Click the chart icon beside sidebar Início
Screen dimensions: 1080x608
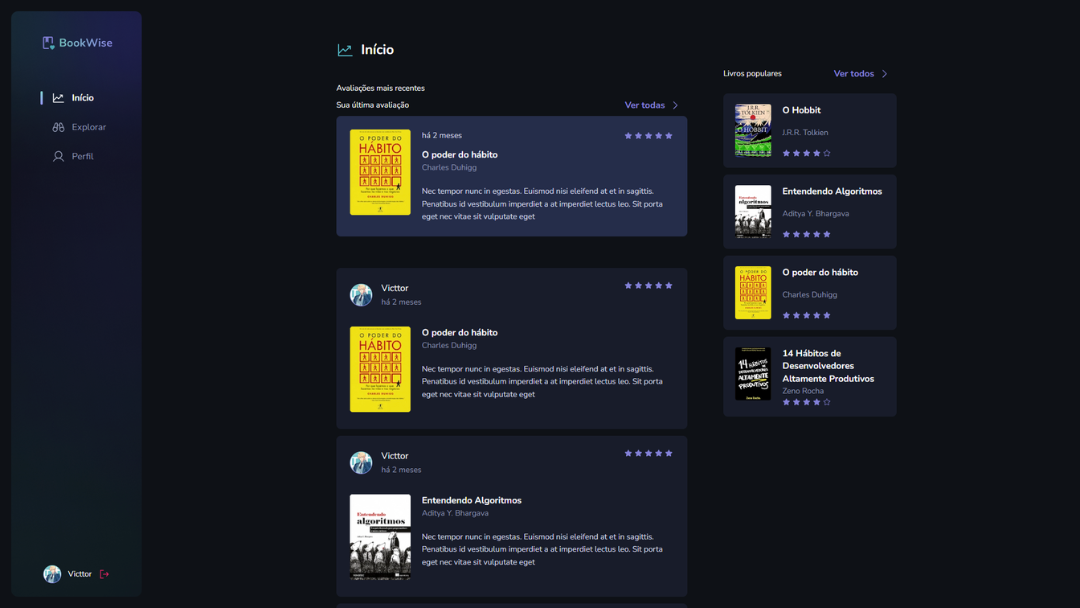click(x=59, y=98)
